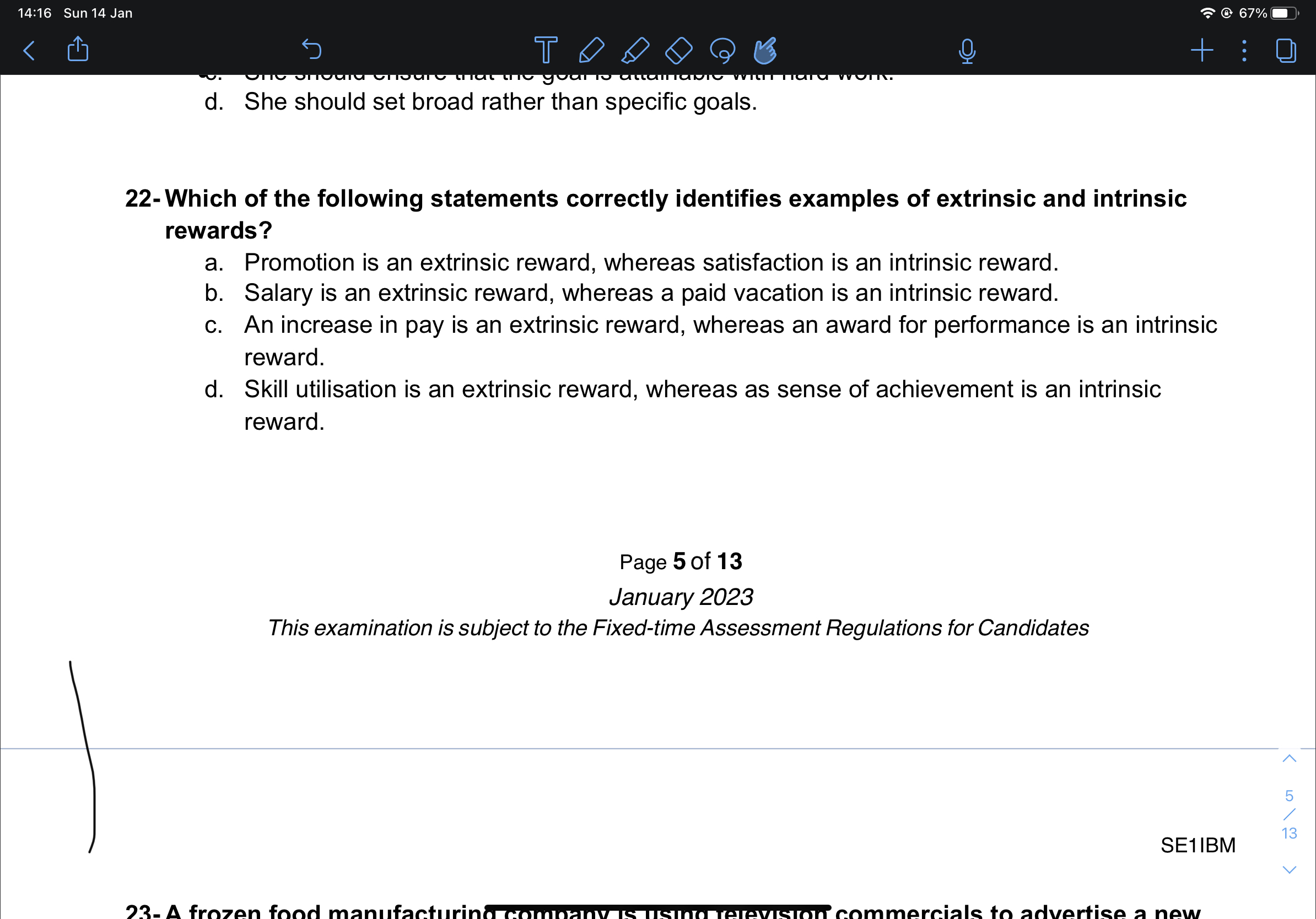This screenshot has width=1316, height=919.
Task: Select the Text tool
Action: [545, 51]
